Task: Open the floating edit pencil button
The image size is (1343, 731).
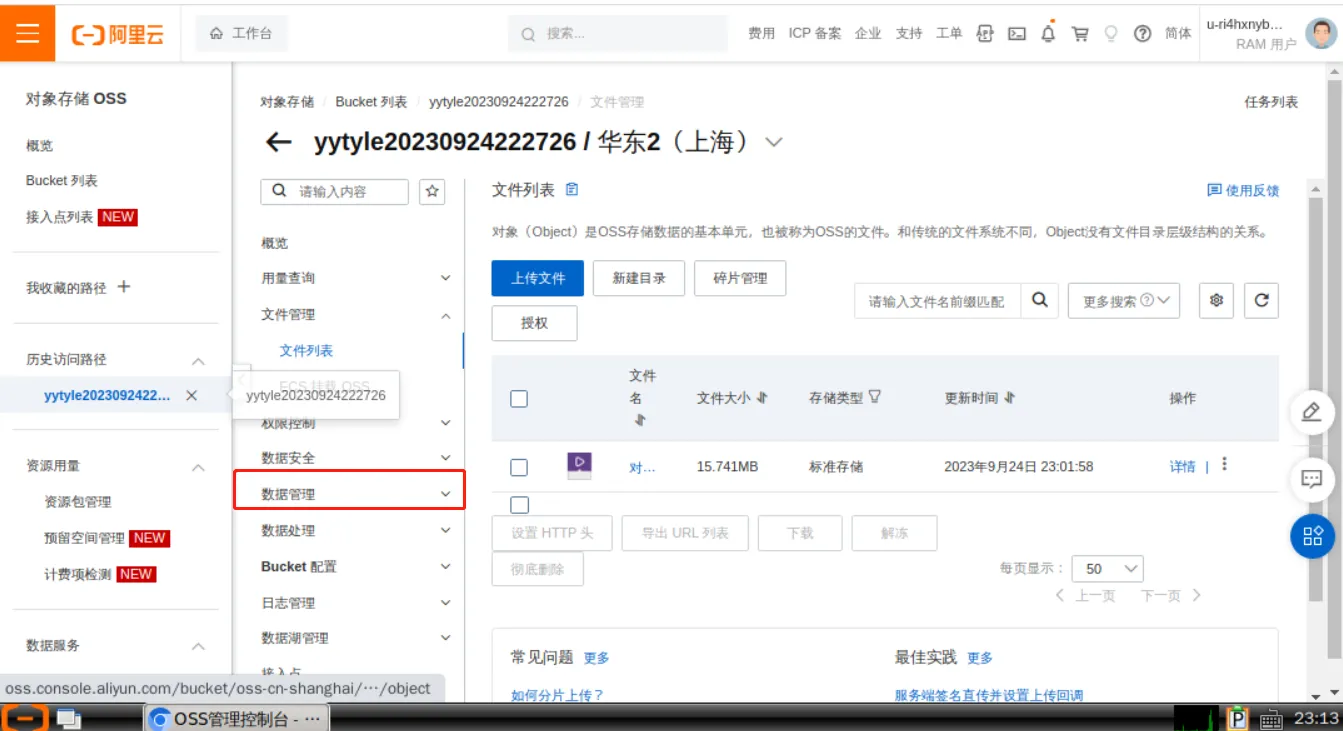Action: point(1312,412)
